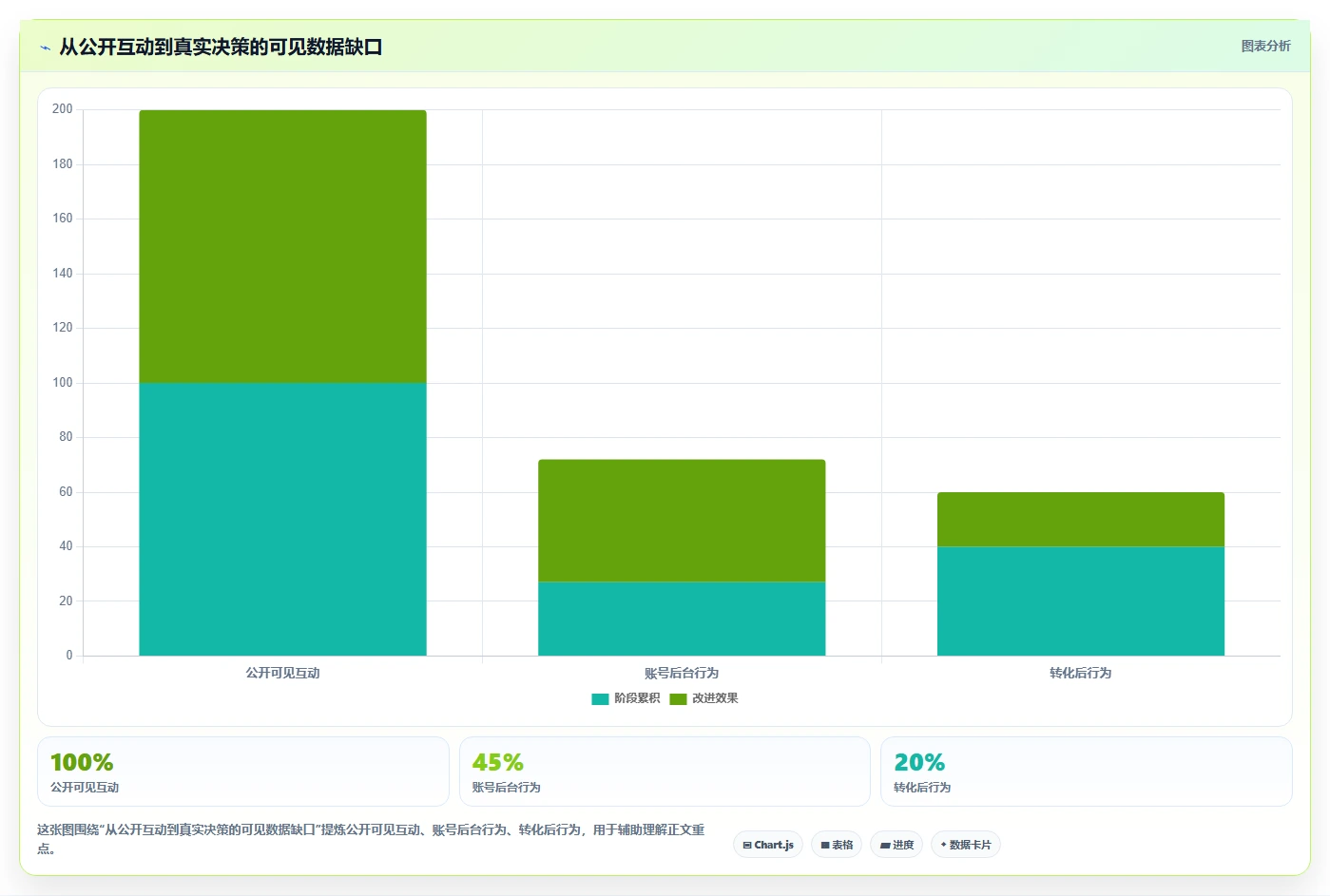Click the 进度 chip
This screenshot has height=896, width=1330.
click(896, 845)
